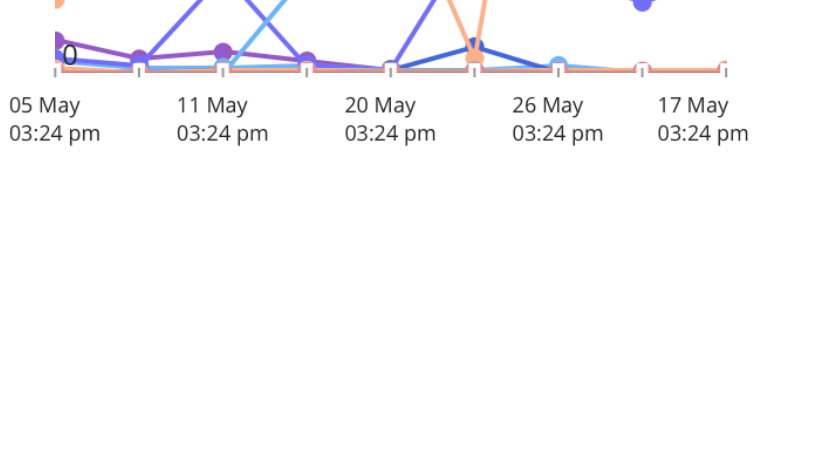Click the purple data point above 11 May

(223, 52)
